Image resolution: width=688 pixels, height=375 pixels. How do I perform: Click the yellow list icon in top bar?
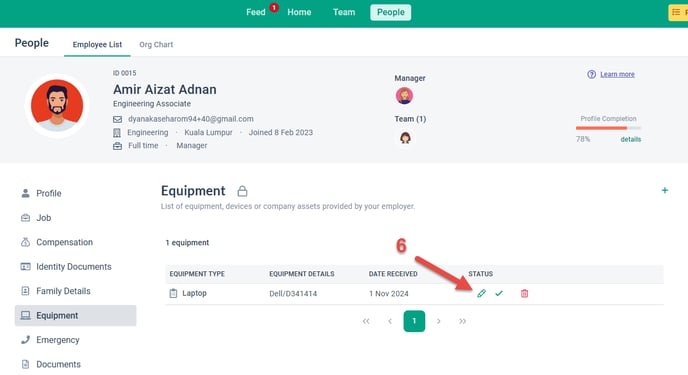pos(678,12)
